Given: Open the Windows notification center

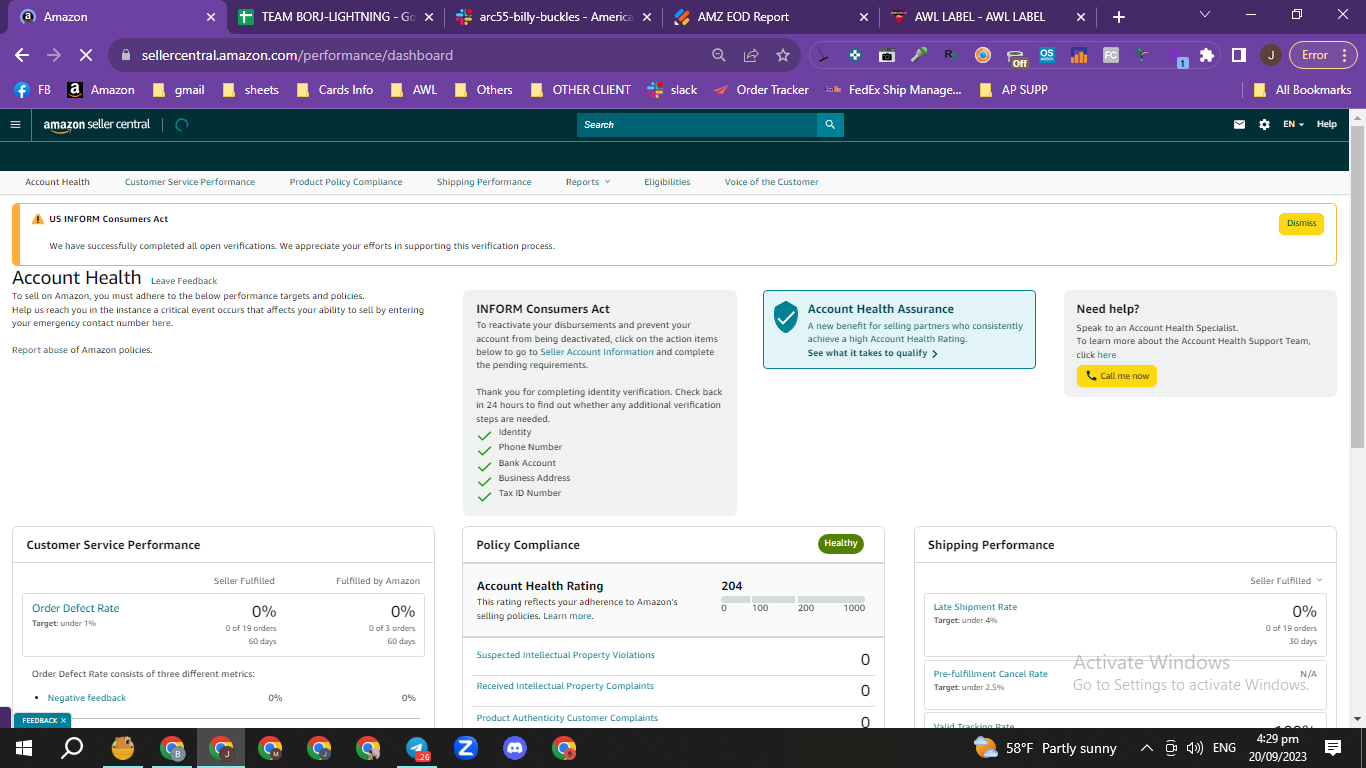Looking at the screenshot, I should pos(1333,748).
